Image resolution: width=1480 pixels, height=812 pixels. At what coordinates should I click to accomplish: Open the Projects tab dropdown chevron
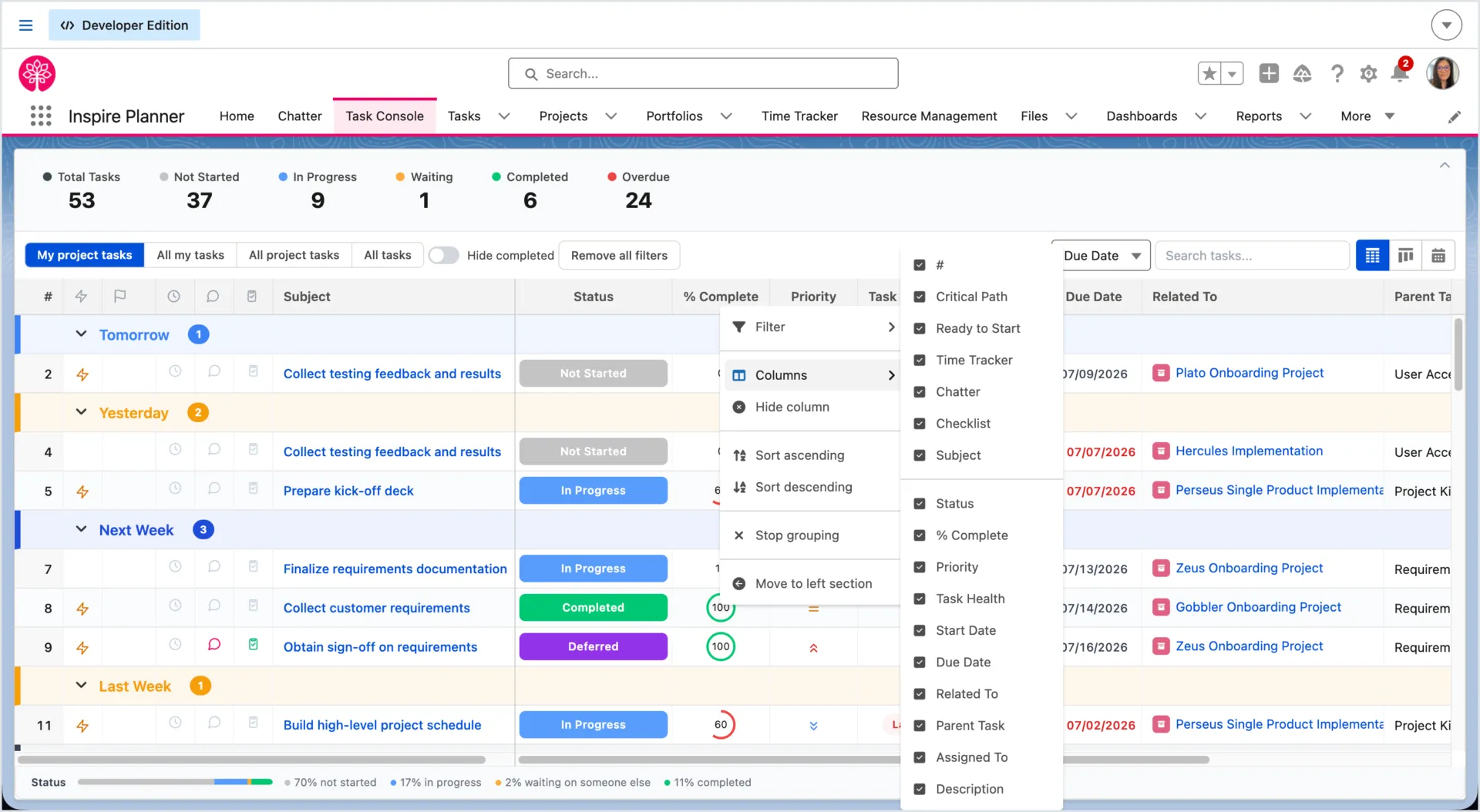pyautogui.click(x=611, y=116)
